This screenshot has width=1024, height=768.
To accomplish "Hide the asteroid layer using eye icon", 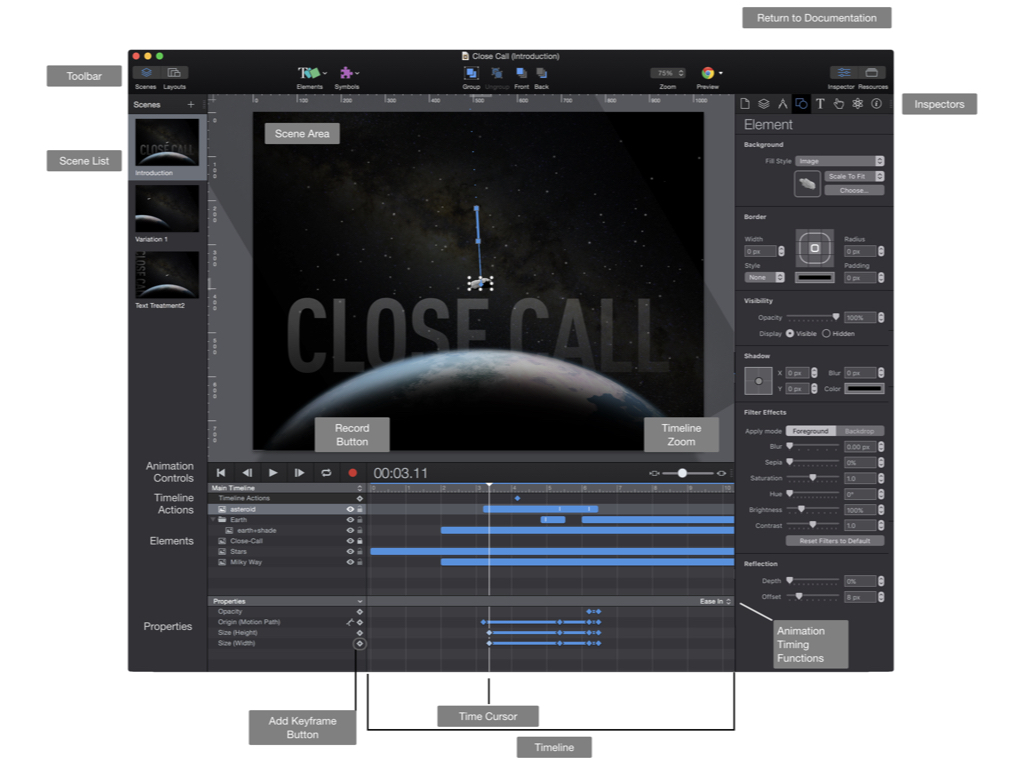I will point(350,509).
